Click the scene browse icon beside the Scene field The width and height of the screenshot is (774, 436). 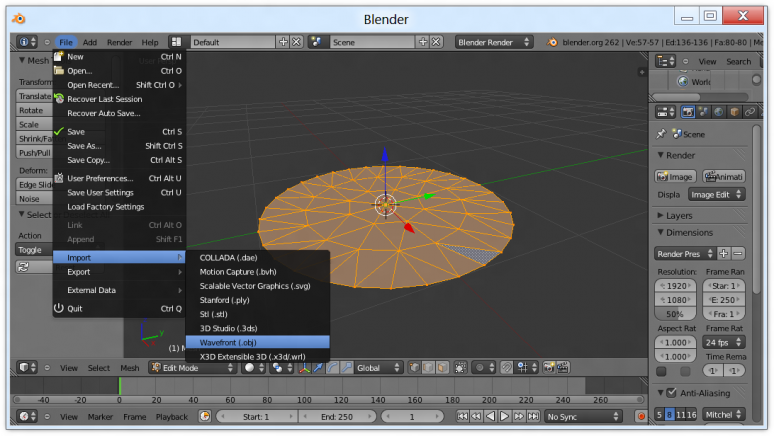click(316, 42)
